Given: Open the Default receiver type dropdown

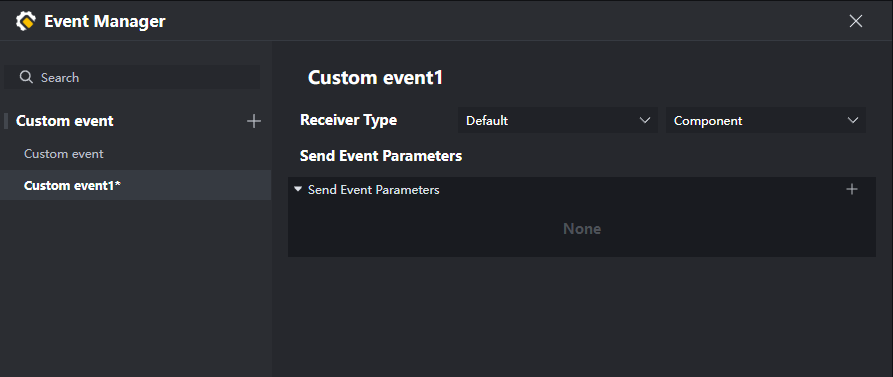Looking at the screenshot, I should pyautogui.click(x=558, y=120).
